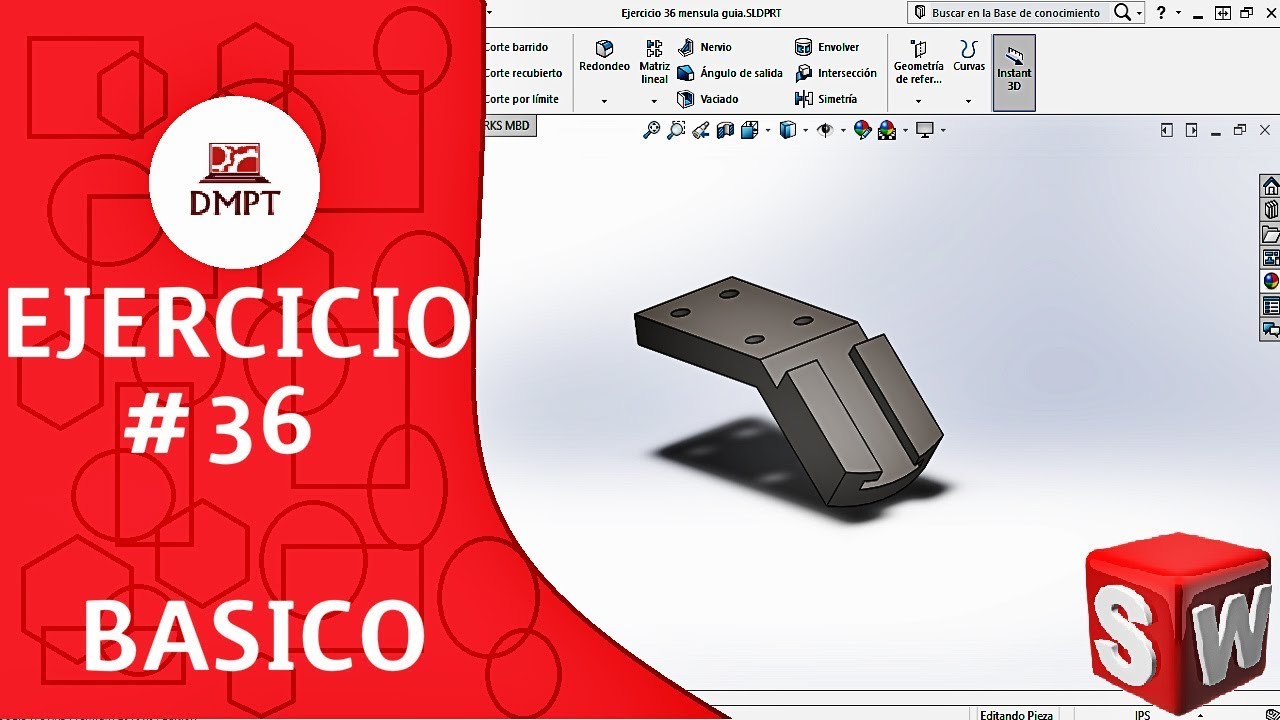Viewport: 1280px width, 720px height.
Task: Select the Previous view icon
Action: (x=701, y=130)
